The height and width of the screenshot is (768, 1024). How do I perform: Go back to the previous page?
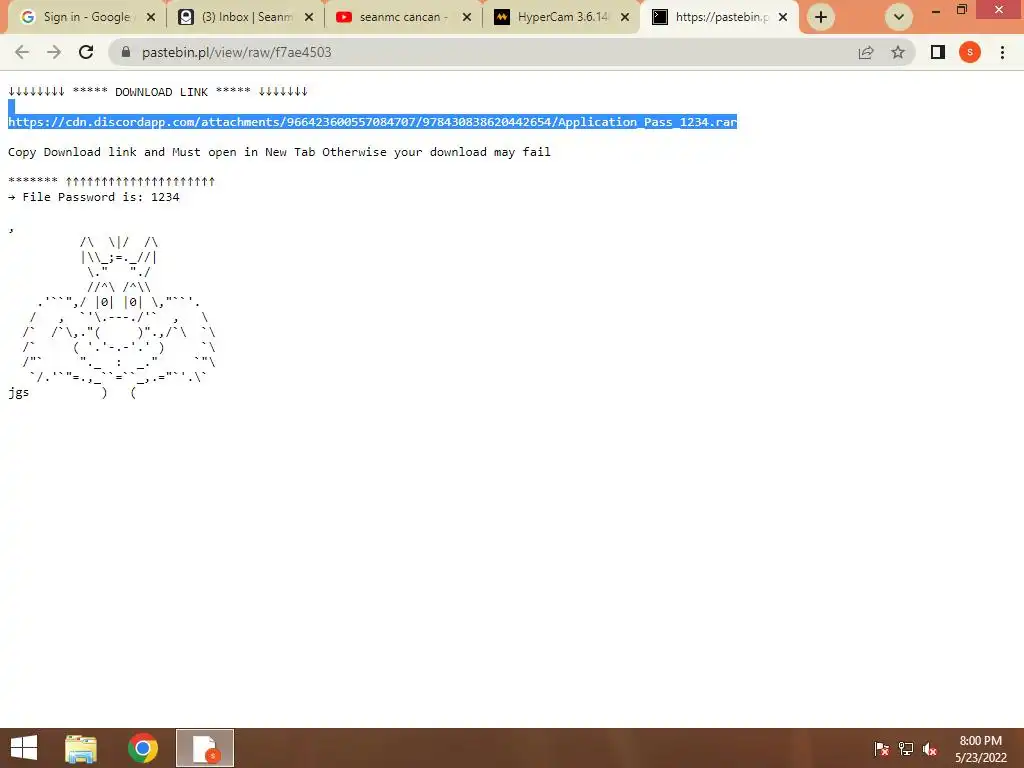[22, 52]
